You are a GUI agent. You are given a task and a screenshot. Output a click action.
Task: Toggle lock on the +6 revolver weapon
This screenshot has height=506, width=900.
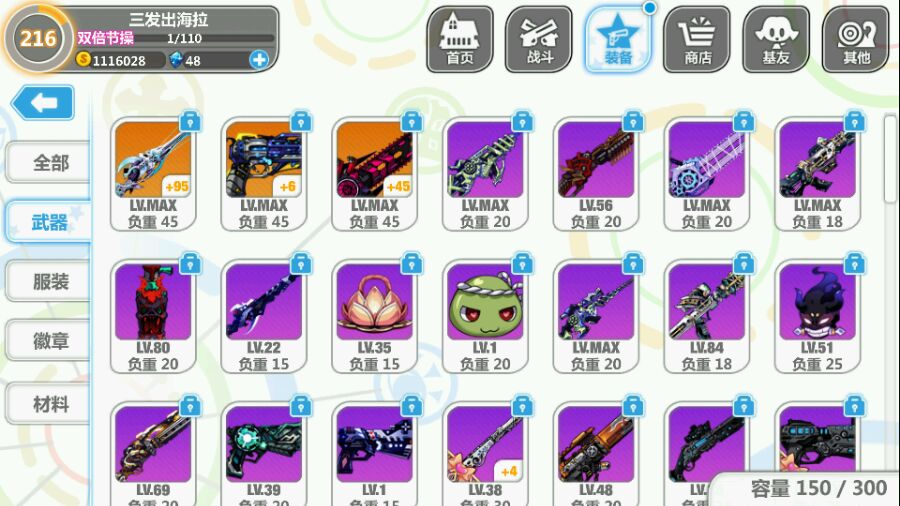tap(301, 121)
